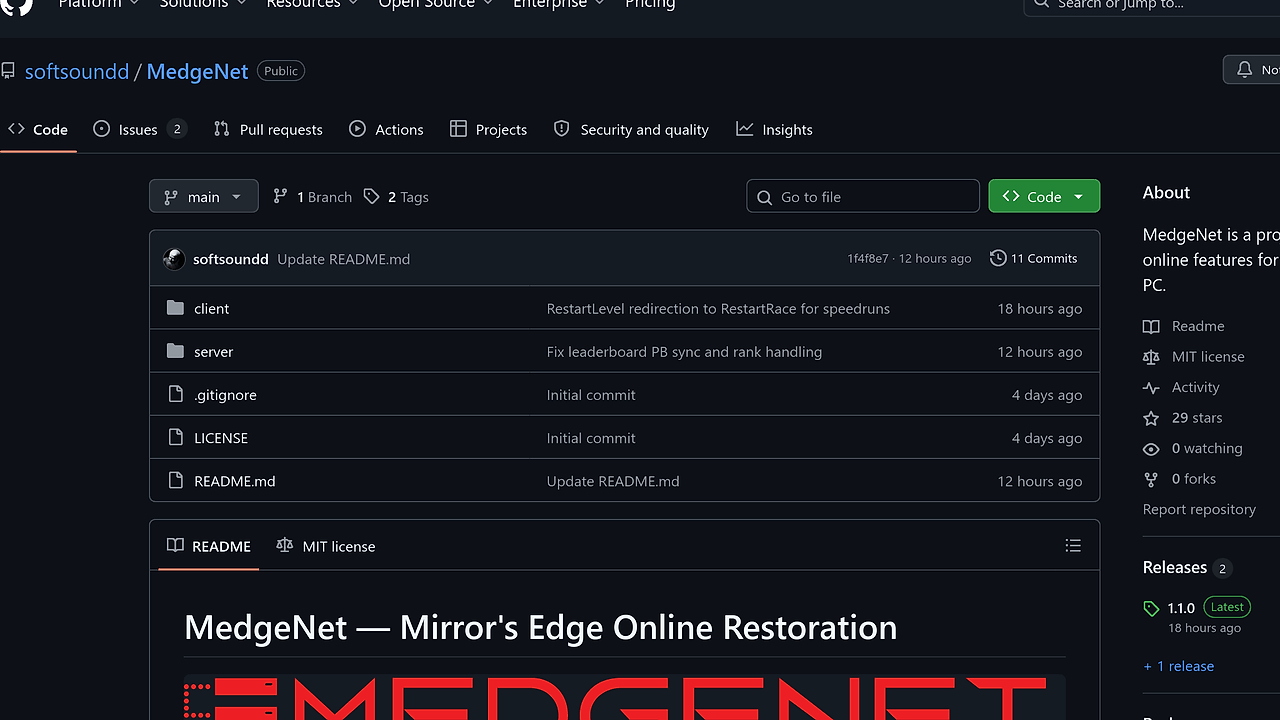Open the LICENSE row Initial commit message
1280x720 pixels.
tap(591, 437)
